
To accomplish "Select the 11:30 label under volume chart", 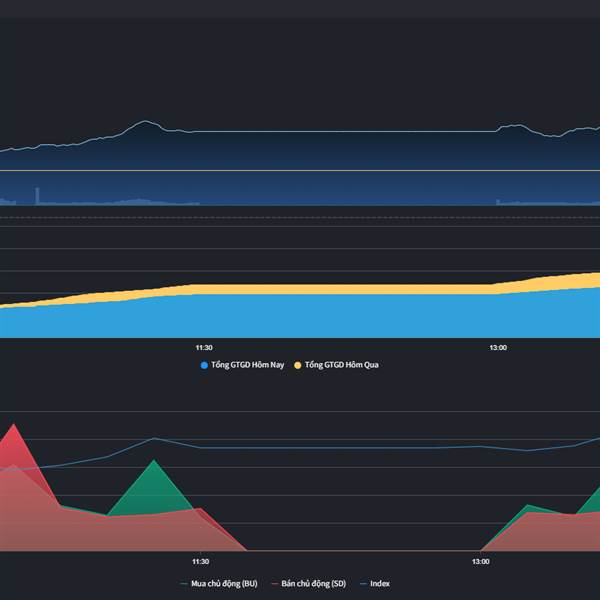I will [204, 347].
